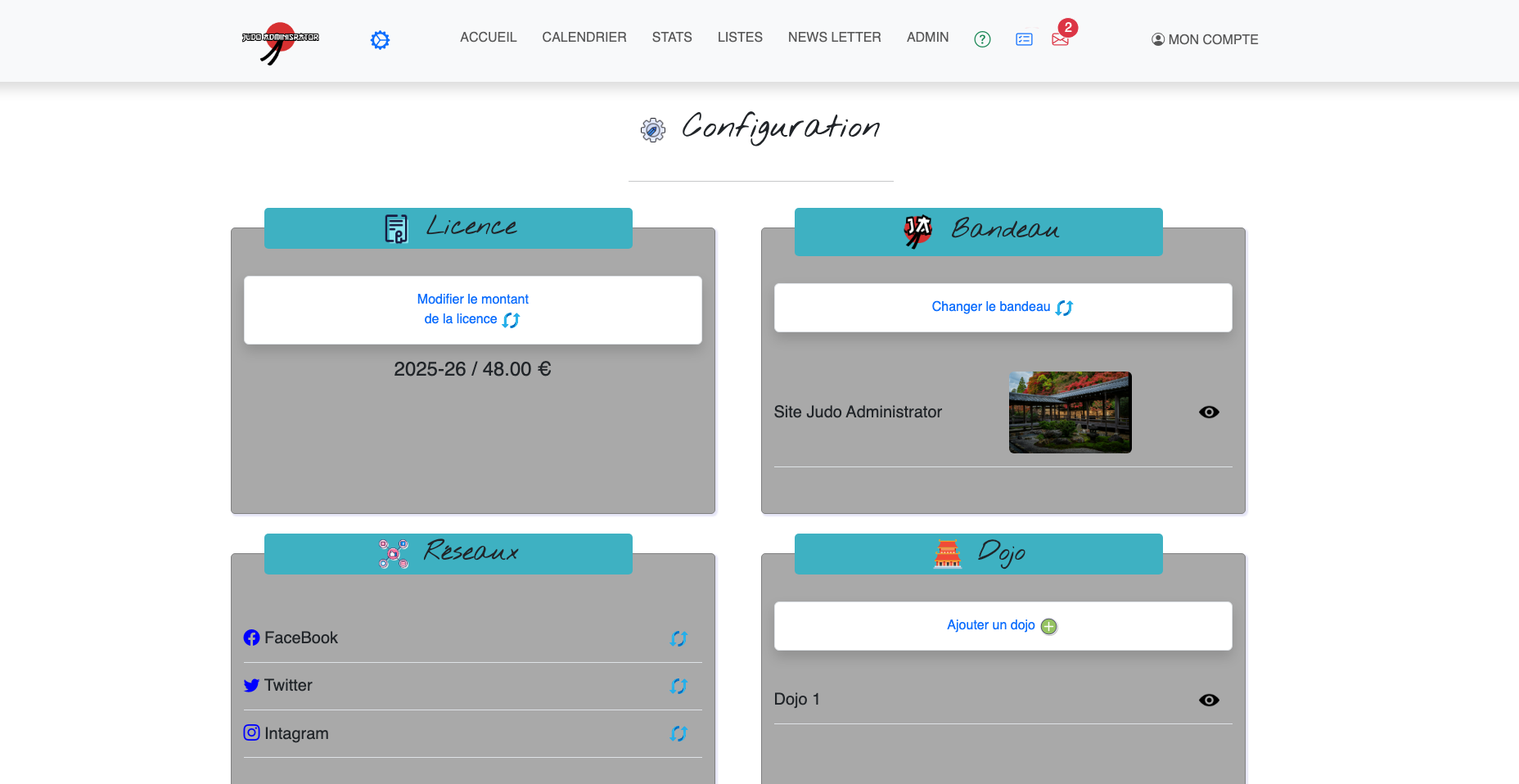1519x784 pixels.
Task: Toggle the eye icon for Dojo 1
Action: click(1208, 700)
